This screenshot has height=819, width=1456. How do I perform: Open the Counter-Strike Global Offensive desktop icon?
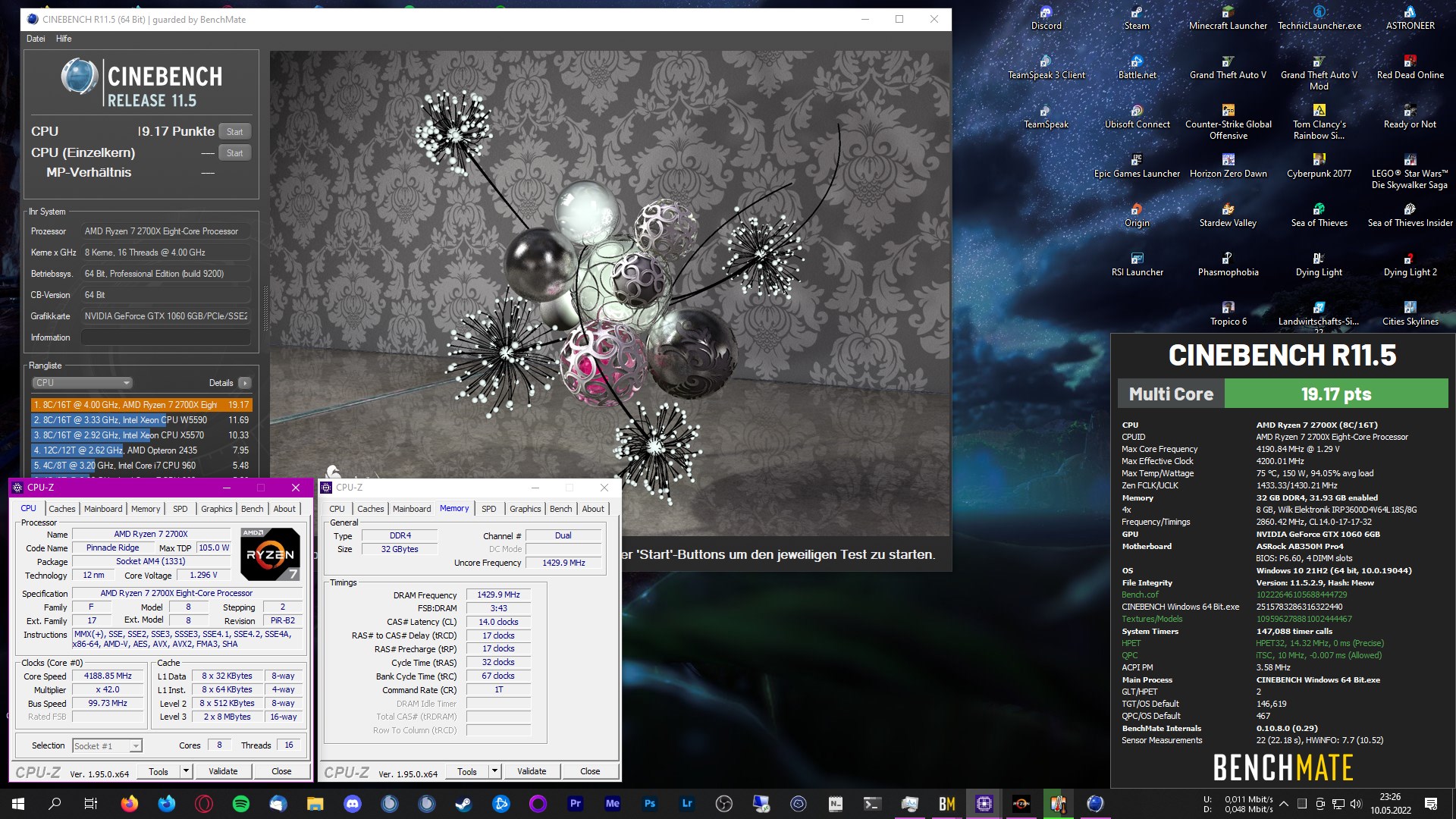[1228, 121]
